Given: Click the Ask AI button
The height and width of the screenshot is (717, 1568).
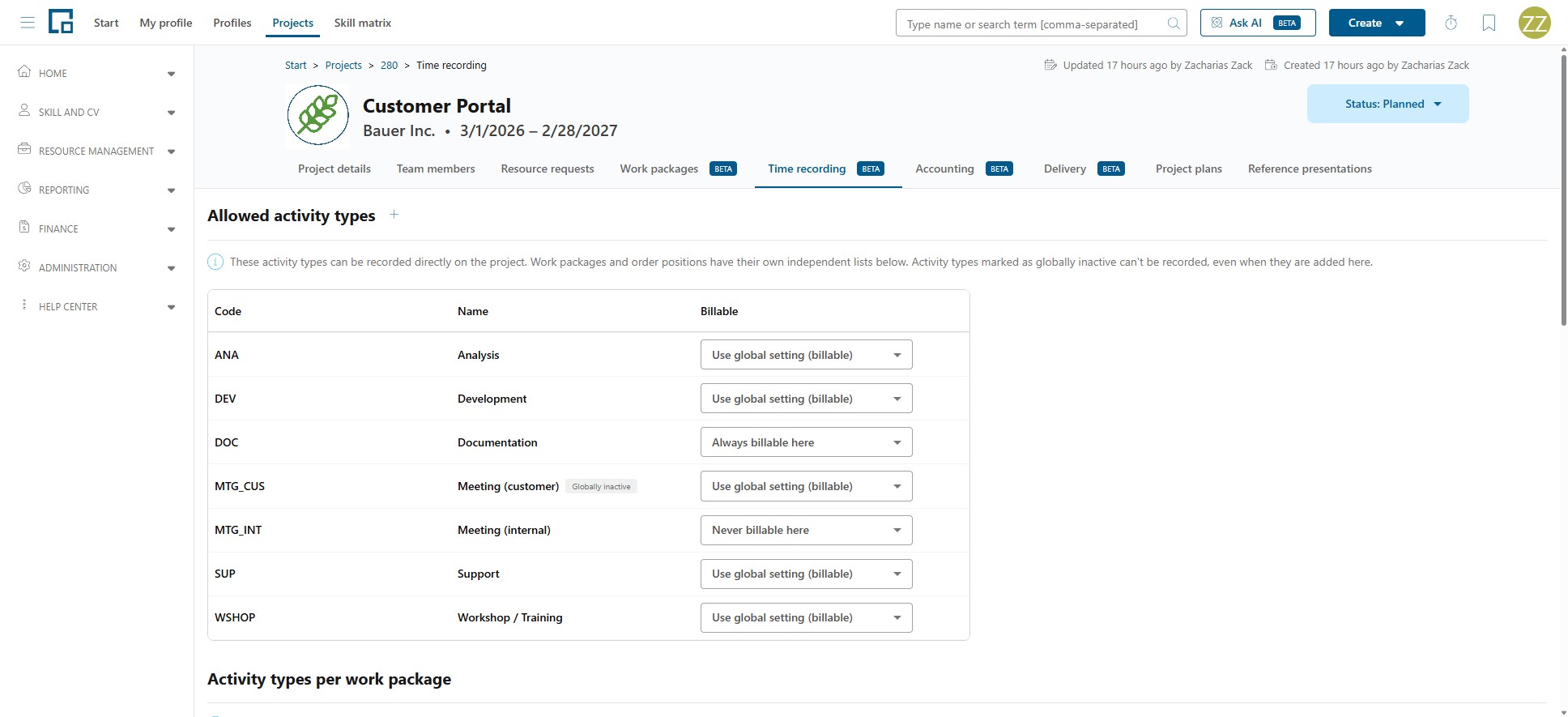Looking at the screenshot, I should 1258,23.
